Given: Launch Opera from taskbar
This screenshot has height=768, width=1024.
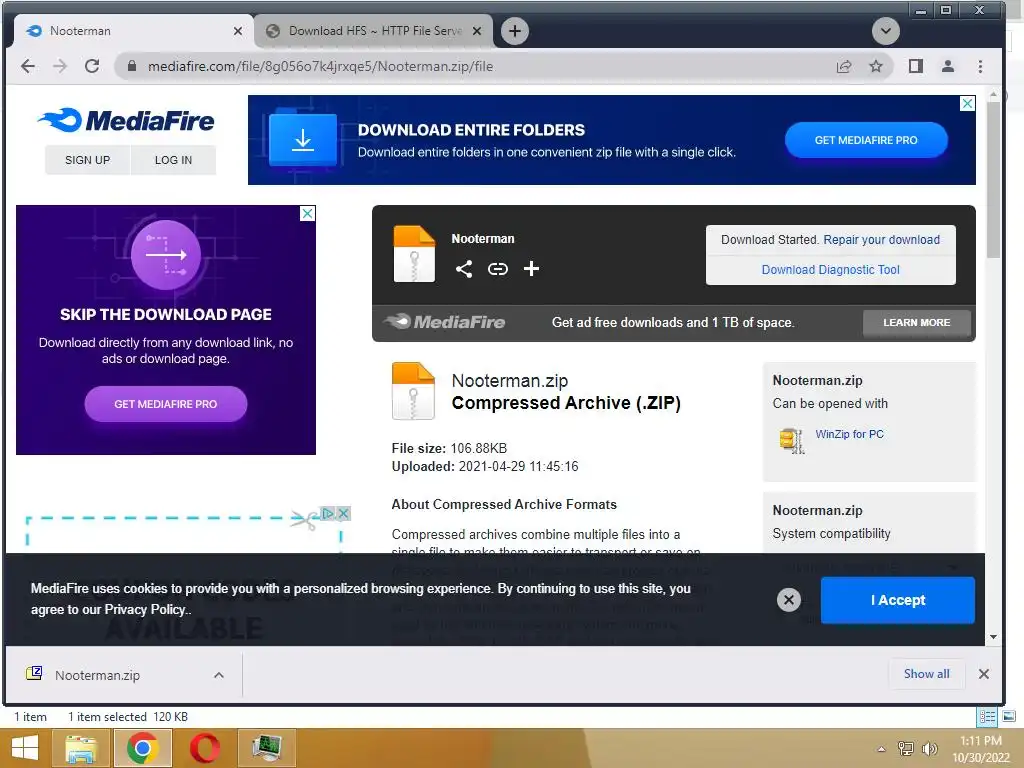Looking at the screenshot, I should point(204,748).
